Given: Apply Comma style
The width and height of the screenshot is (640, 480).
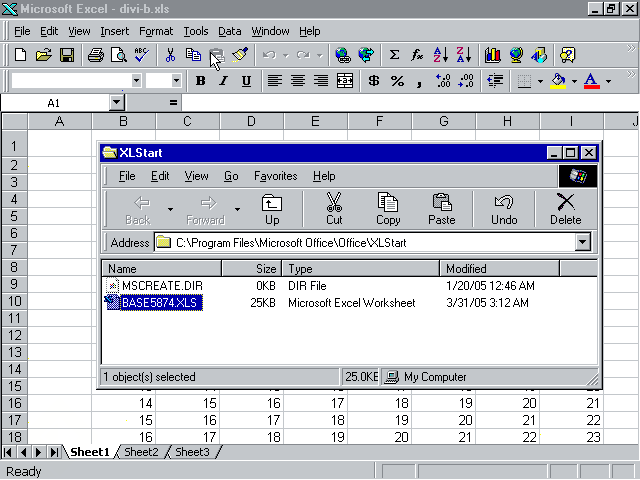Looking at the screenshot, I should [x=419, y=83].
